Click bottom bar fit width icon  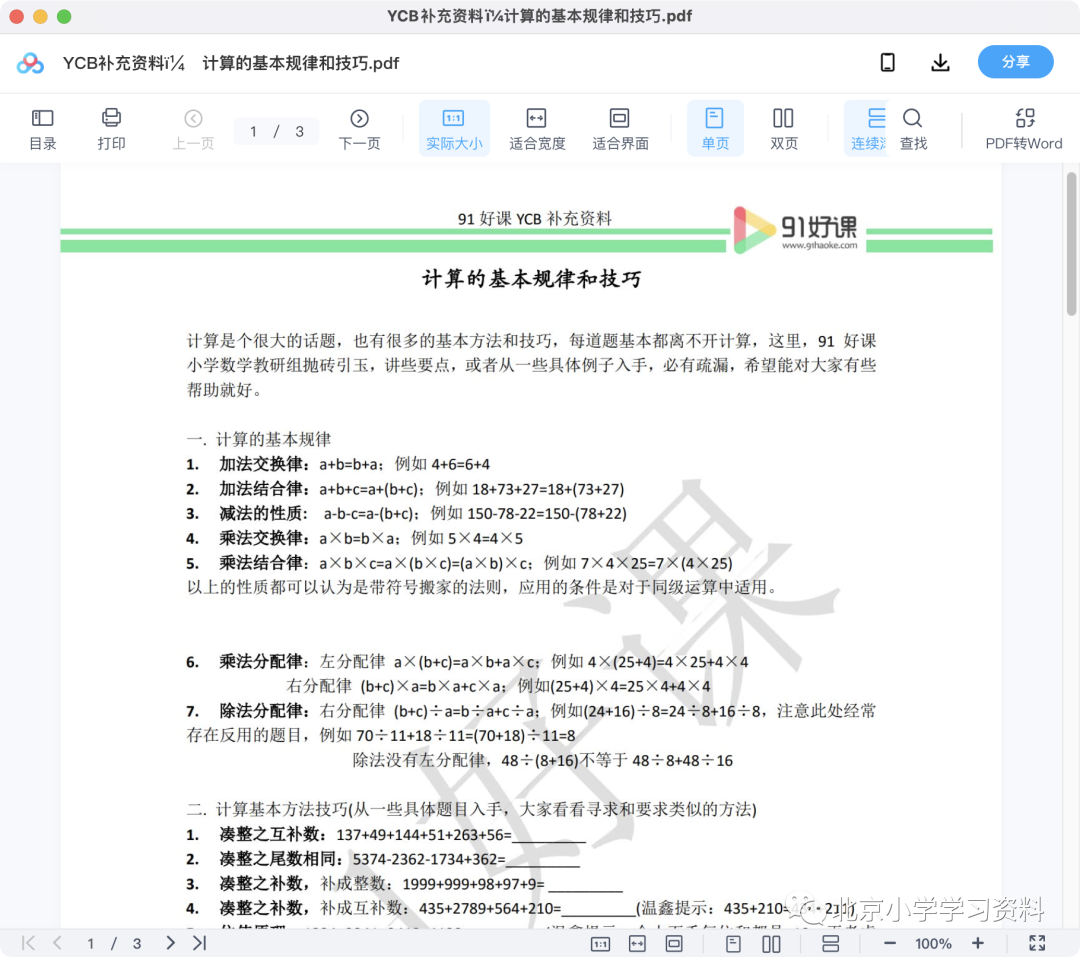638,944
